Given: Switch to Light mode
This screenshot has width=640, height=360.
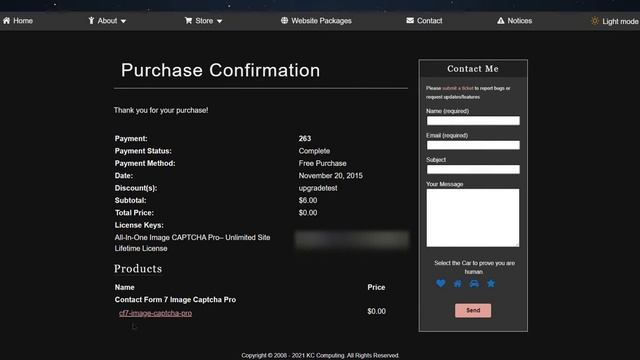Looking at the screenshot, I should [614, 21].
